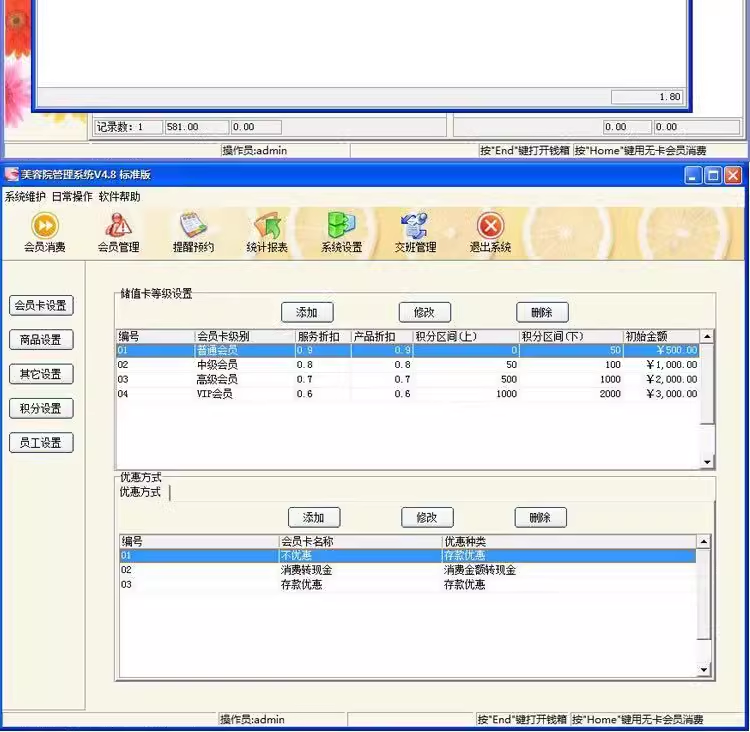750x732 pixels.
Task: Select the 消费转现金 discount row
Action: tap(408, 570)
